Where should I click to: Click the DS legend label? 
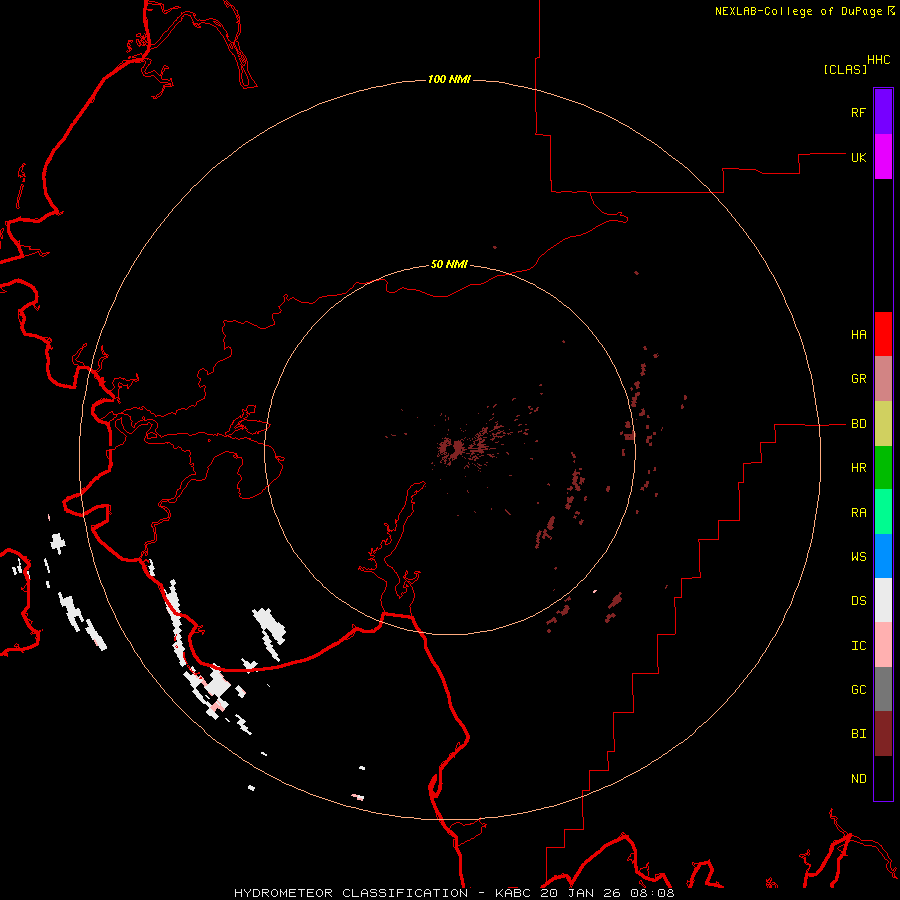coord(858,601)
